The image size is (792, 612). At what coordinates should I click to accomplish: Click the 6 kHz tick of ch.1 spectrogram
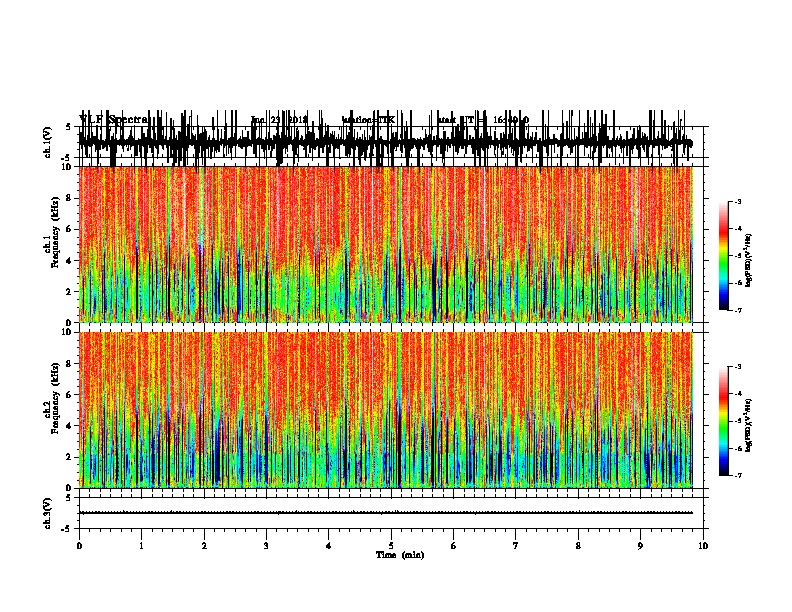pos(69,229)
